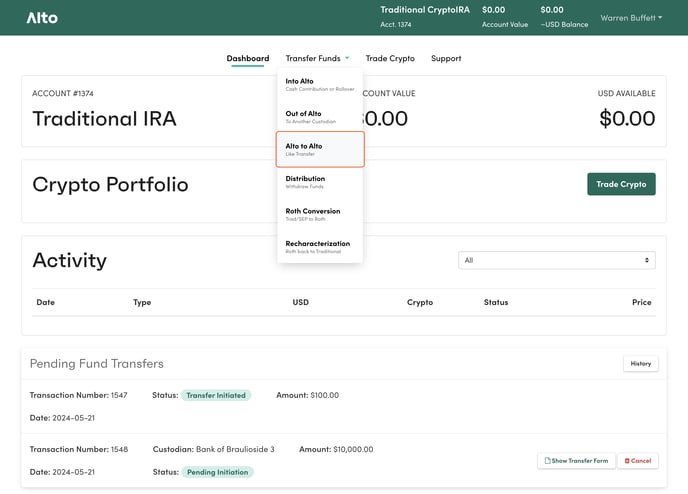Screen dimensions: 688x494
Task: Click the Acct. 1374 text in header
Action: 396,25
